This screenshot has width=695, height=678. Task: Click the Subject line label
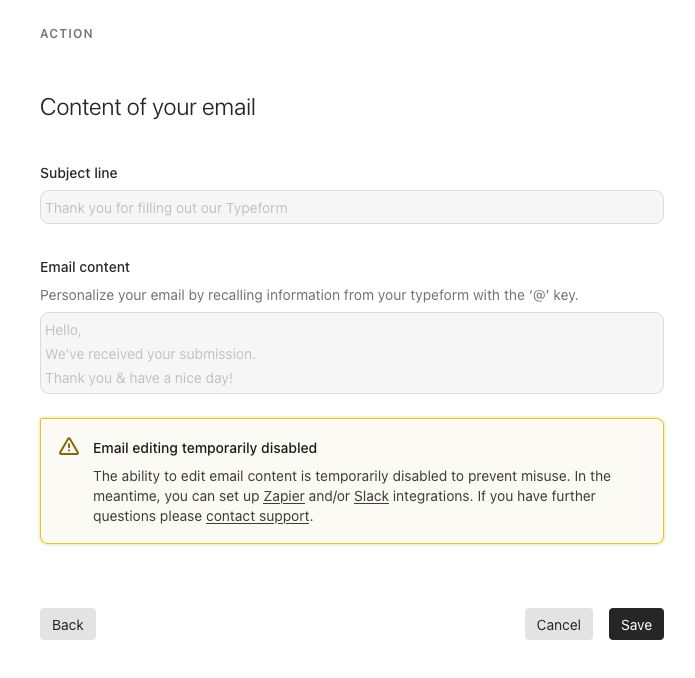point(79,173)
